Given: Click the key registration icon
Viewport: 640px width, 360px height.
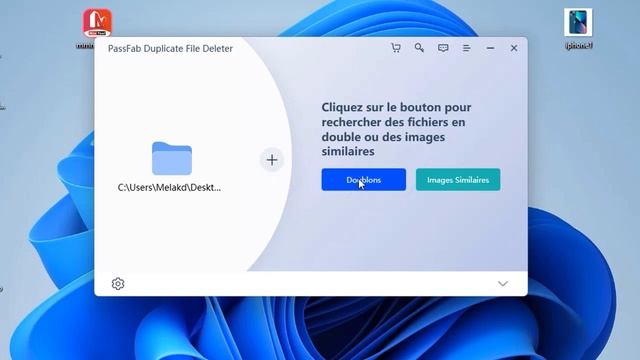Looking at the screenshot, I should (x=419, y=48).
